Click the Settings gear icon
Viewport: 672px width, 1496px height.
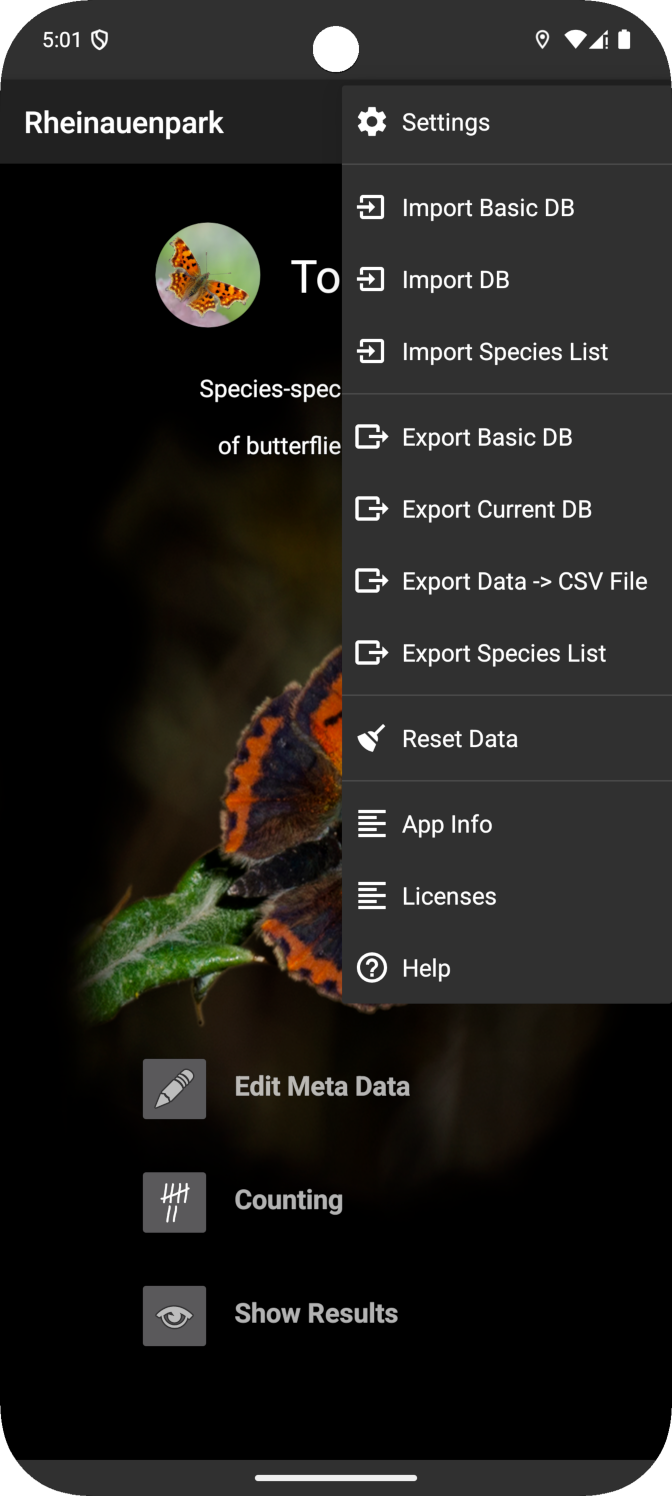click(371, 122)
